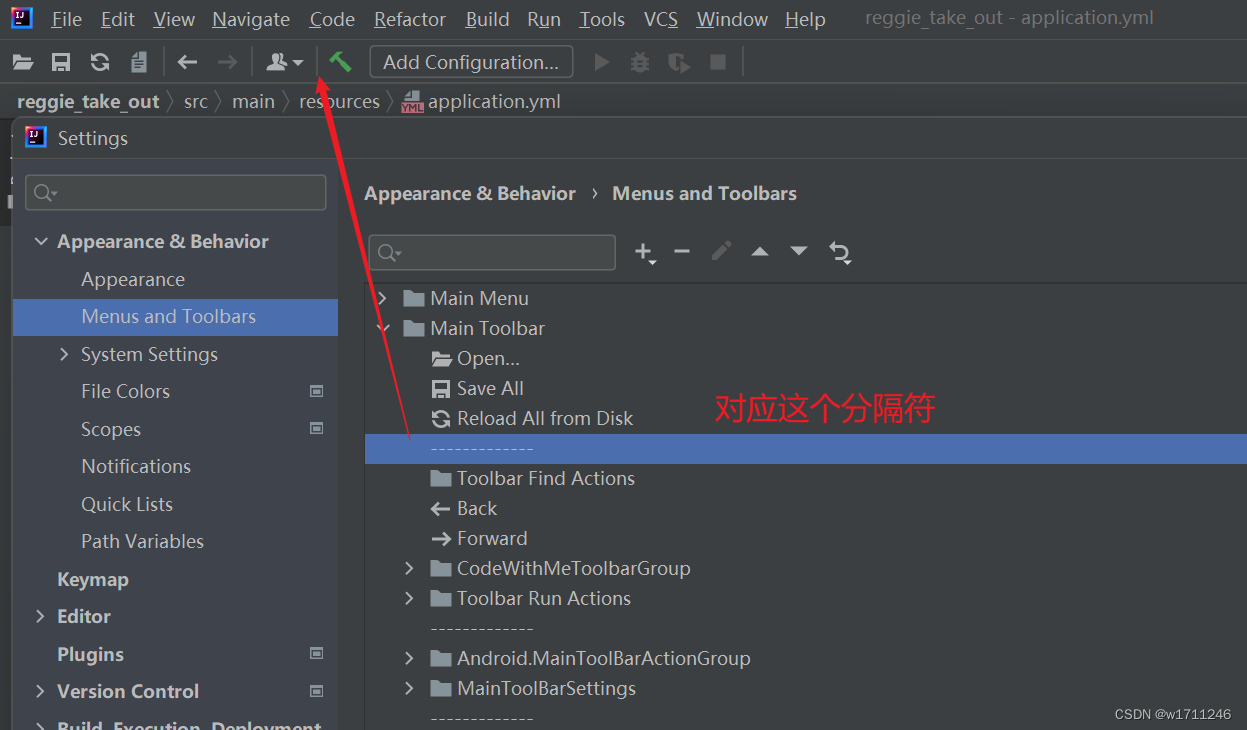Screen dimensions: 1247x730
Task: Expand CodeWithMeToolbarGroup node
Action: click(409, 568)
